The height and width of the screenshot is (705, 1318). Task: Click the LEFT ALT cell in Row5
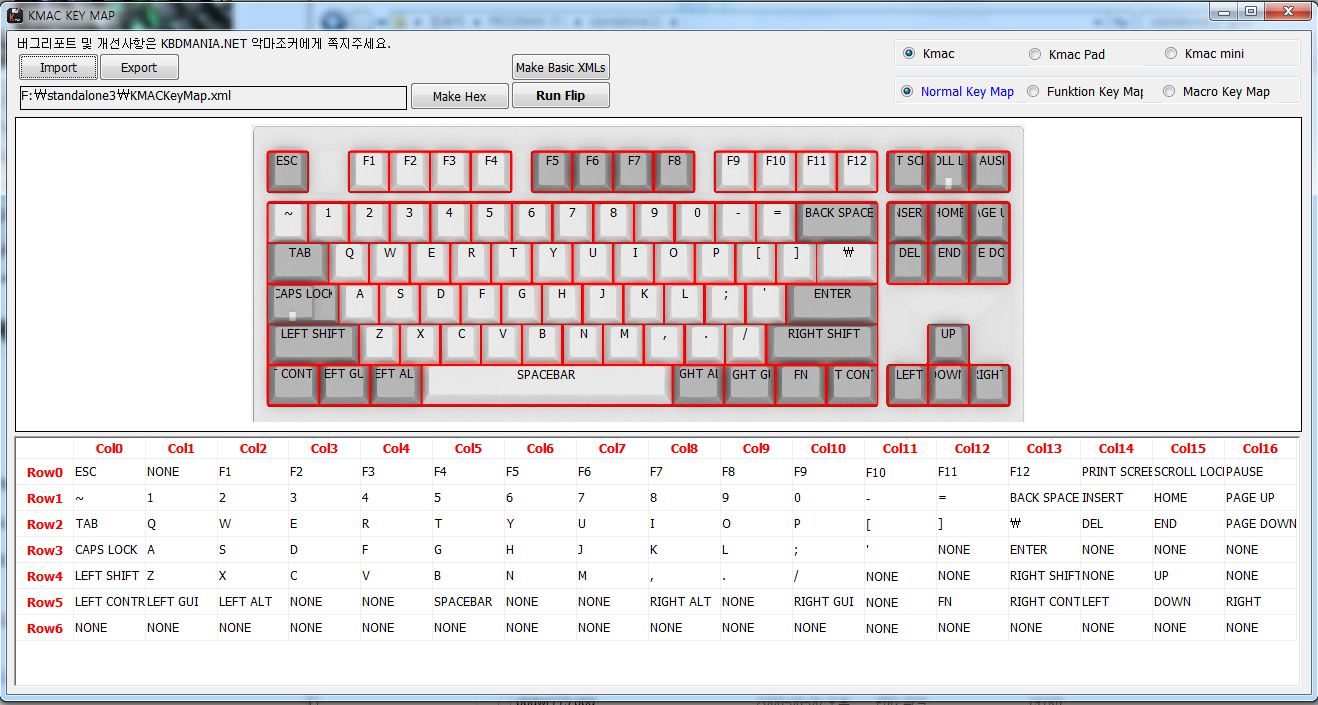pyautogui.click(x=252, y=602)
